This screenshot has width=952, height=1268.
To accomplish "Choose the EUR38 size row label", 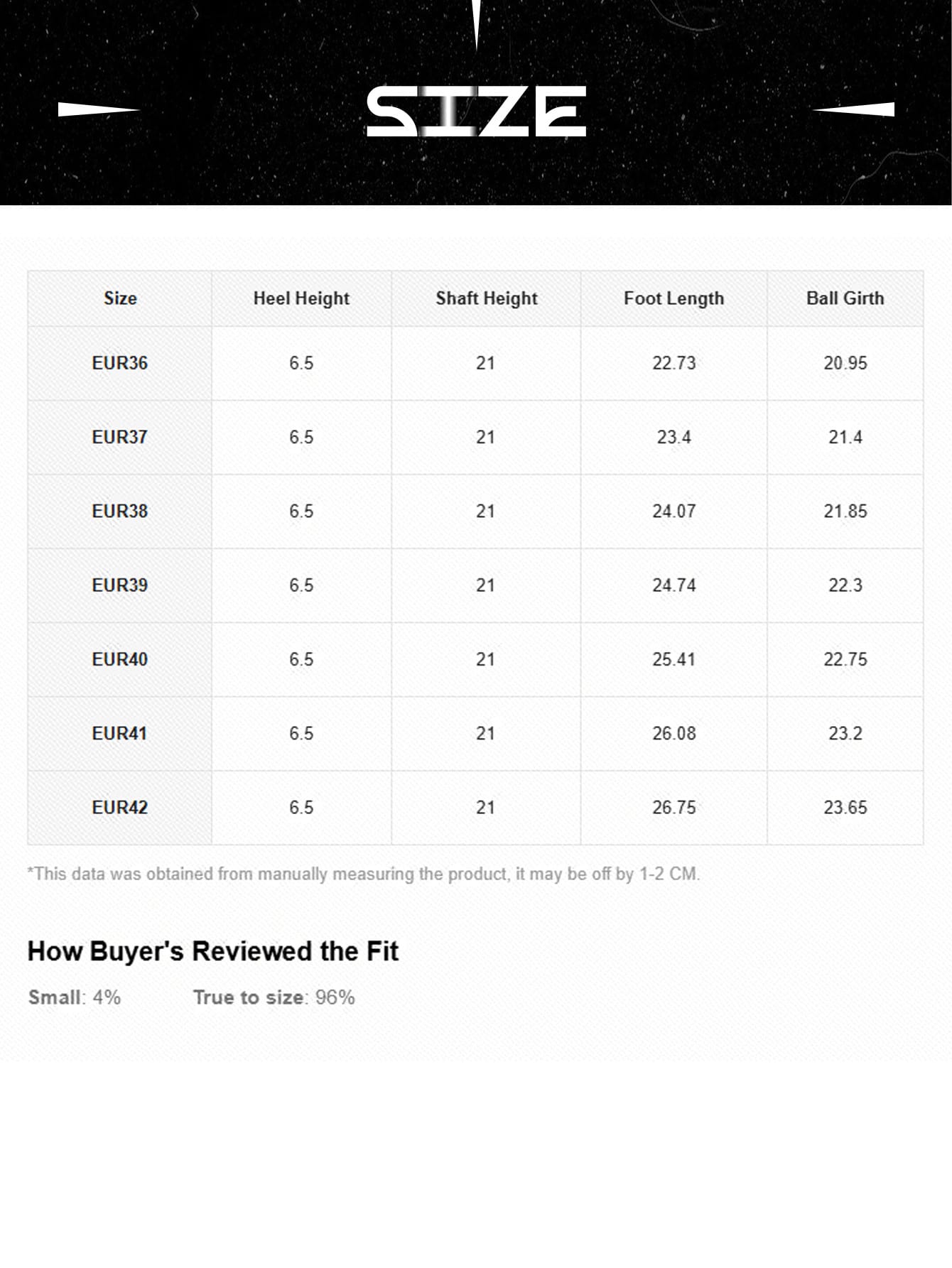I will 120,511.
